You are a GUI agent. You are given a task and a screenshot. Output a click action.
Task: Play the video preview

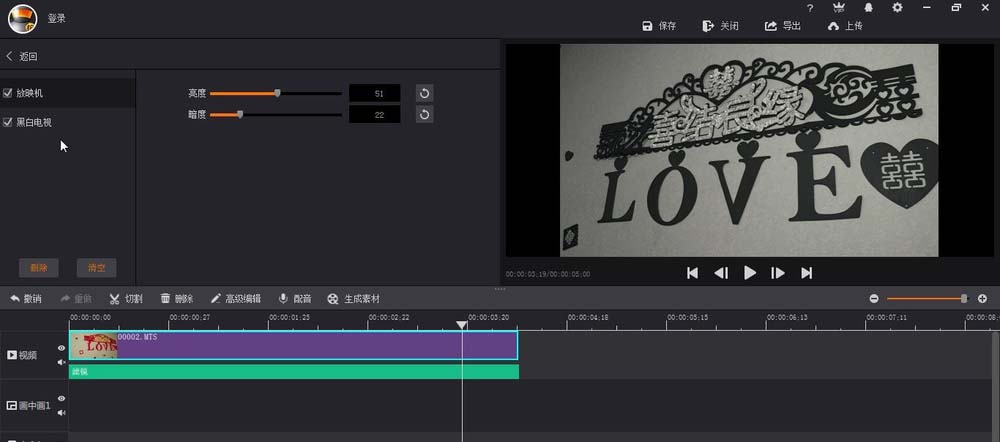pyautogui.click(x=749, y=273)
